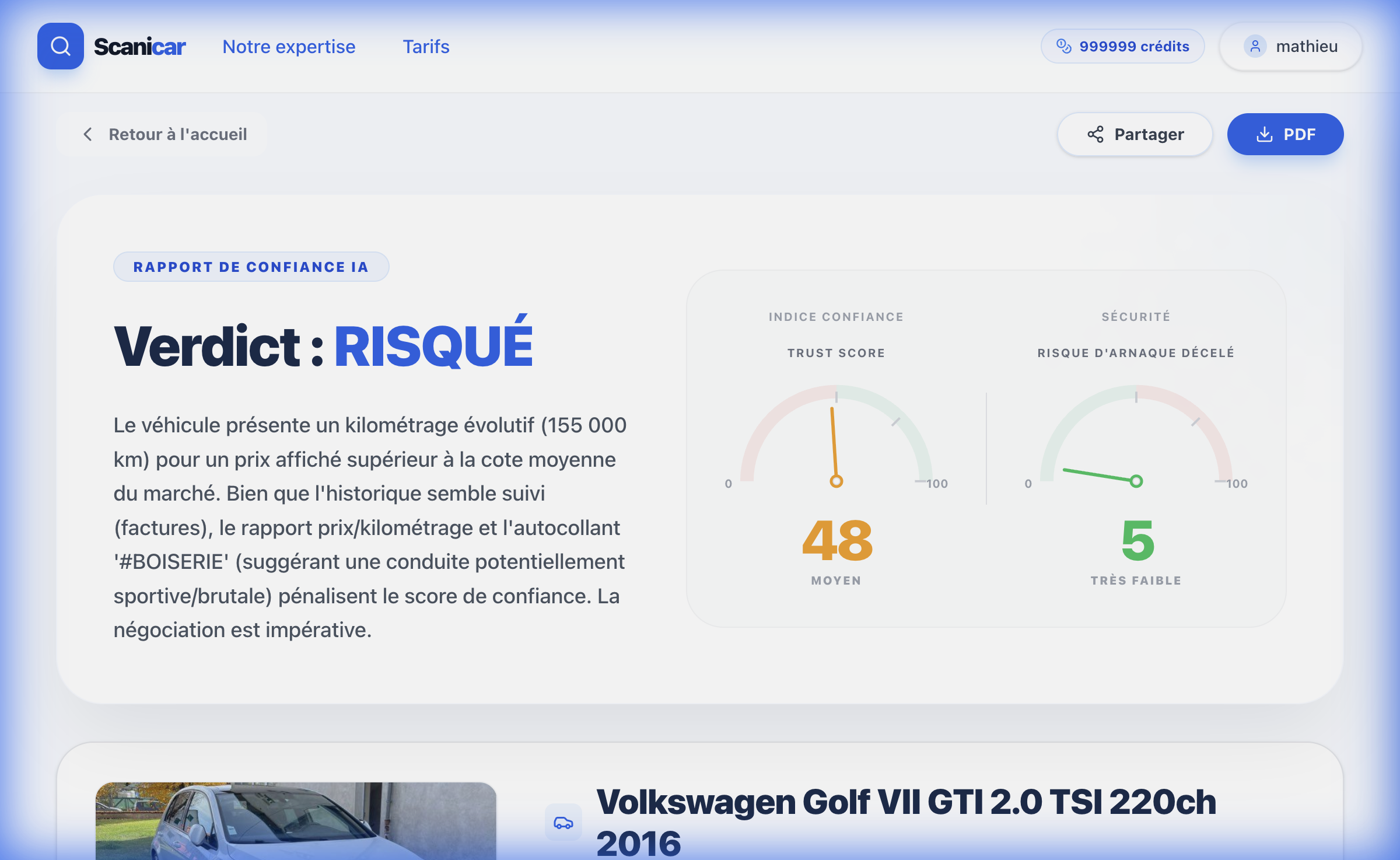Click the user avatar icon
Image resolution: width=1400 pixels, height=860 pixels.
coord(1255,46)
